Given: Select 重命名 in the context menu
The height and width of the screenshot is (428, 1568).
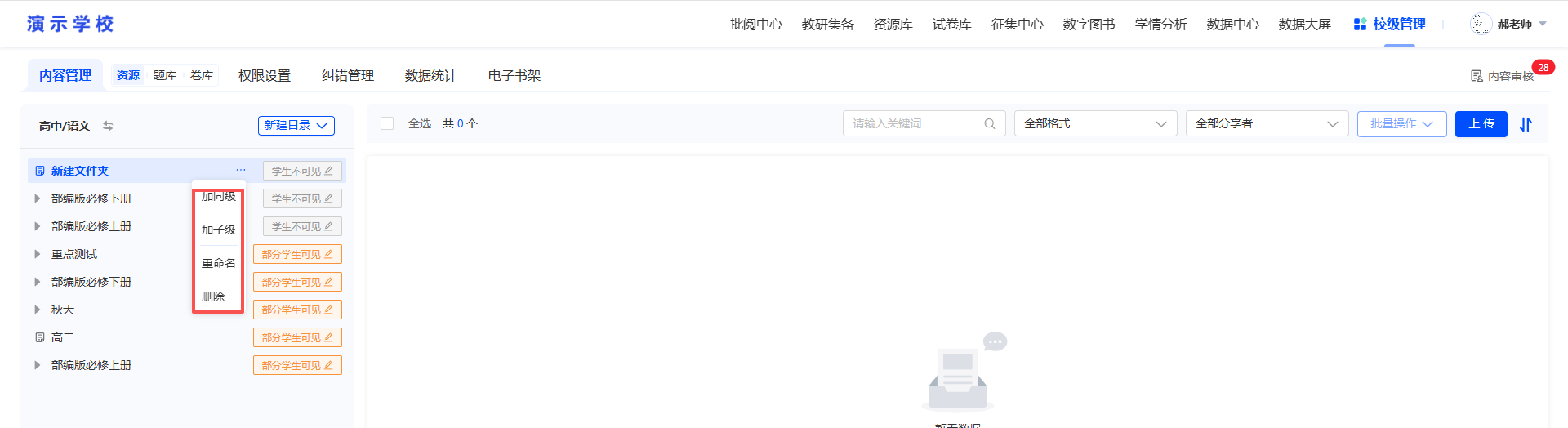Looking at the screenshot, I should (x=219, y=263).
